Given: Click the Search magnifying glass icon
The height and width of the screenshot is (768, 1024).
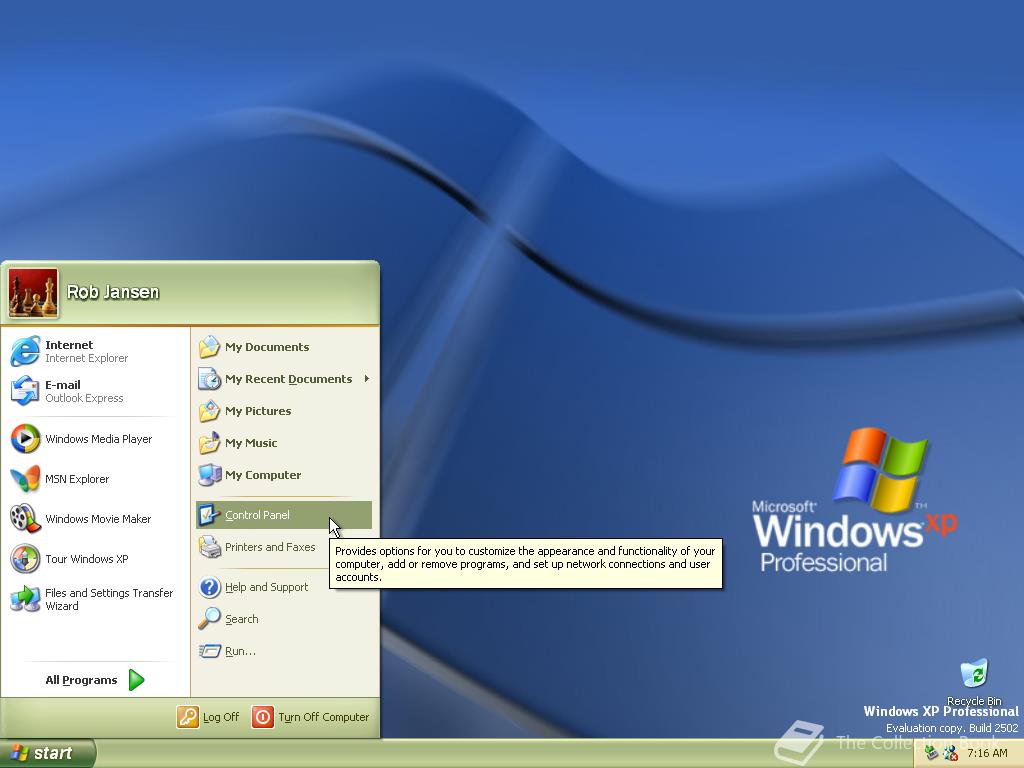Looking at the screenshot, I should click(x=210, y=618).
